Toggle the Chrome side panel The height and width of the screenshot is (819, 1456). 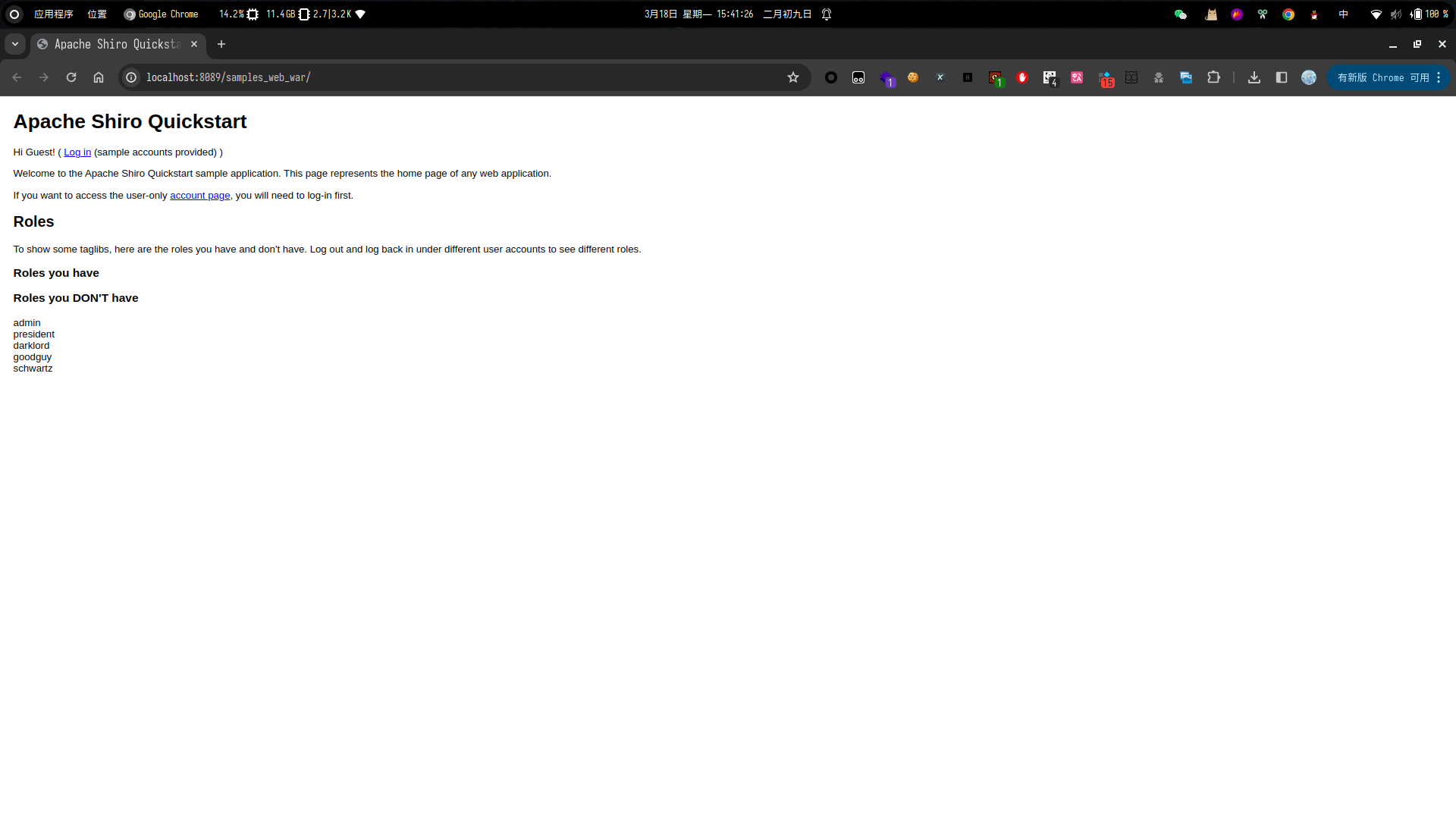(x=1282, y=77)
